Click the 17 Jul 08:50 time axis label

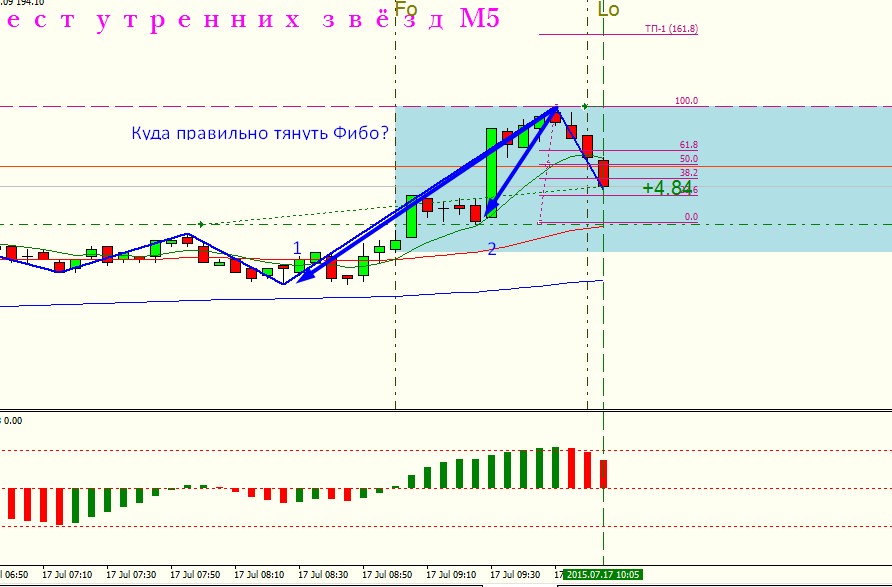[387, 574]
